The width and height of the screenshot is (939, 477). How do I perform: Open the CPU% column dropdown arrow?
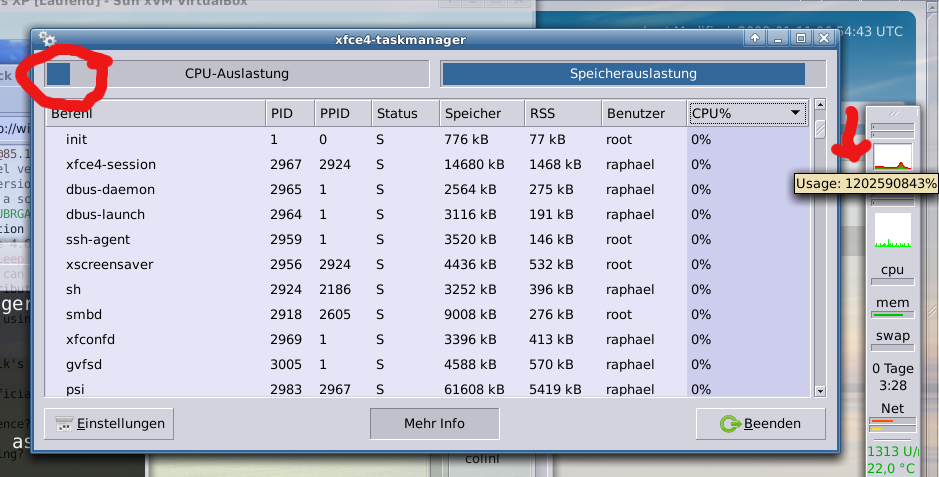coord(796,113)
